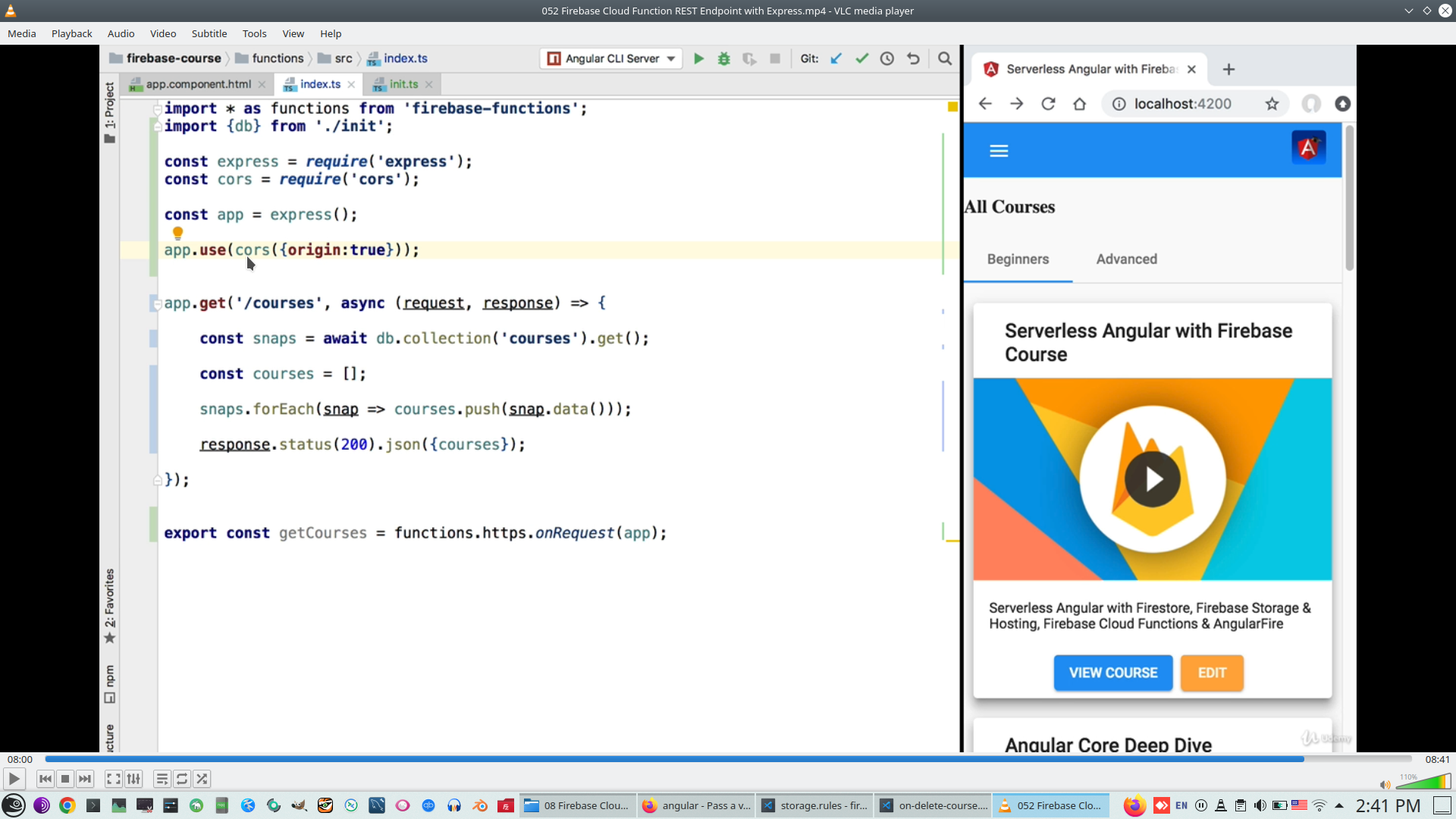Toggle fullscreen video mode
The image size is (1456, 819).
(113, 779)
